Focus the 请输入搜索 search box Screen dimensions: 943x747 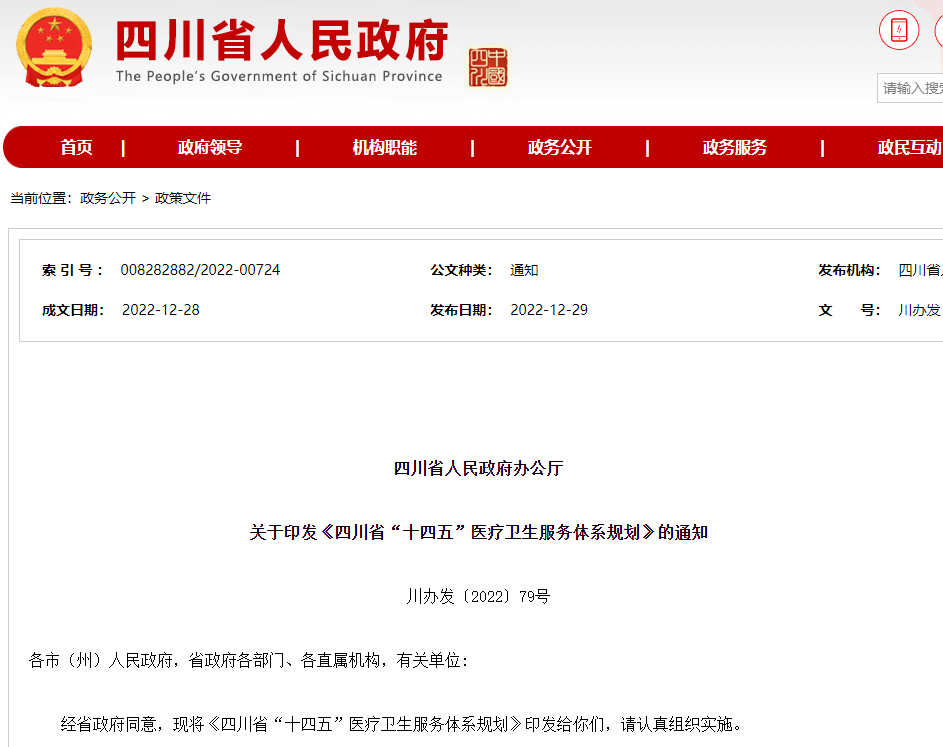910,88
